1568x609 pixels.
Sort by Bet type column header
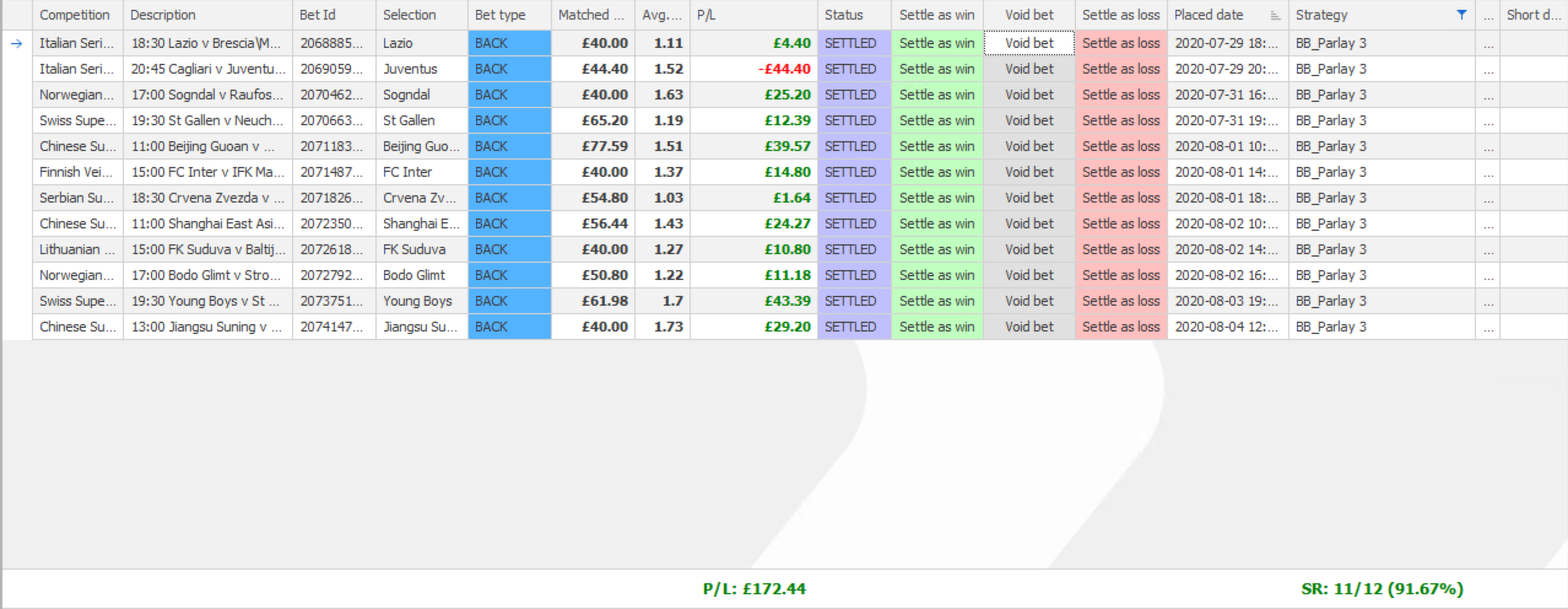click(x=509, y=15)
